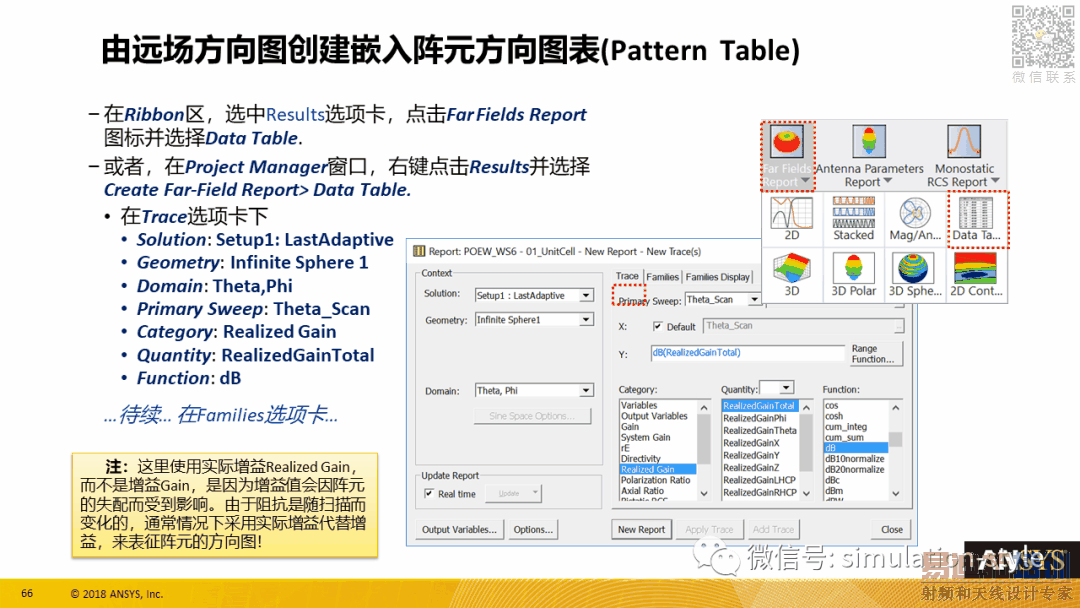Image resolution: width=1080 pixels, height=608 pixels.
Task: Select the 3D plot icon
Action: pos(792,269)
